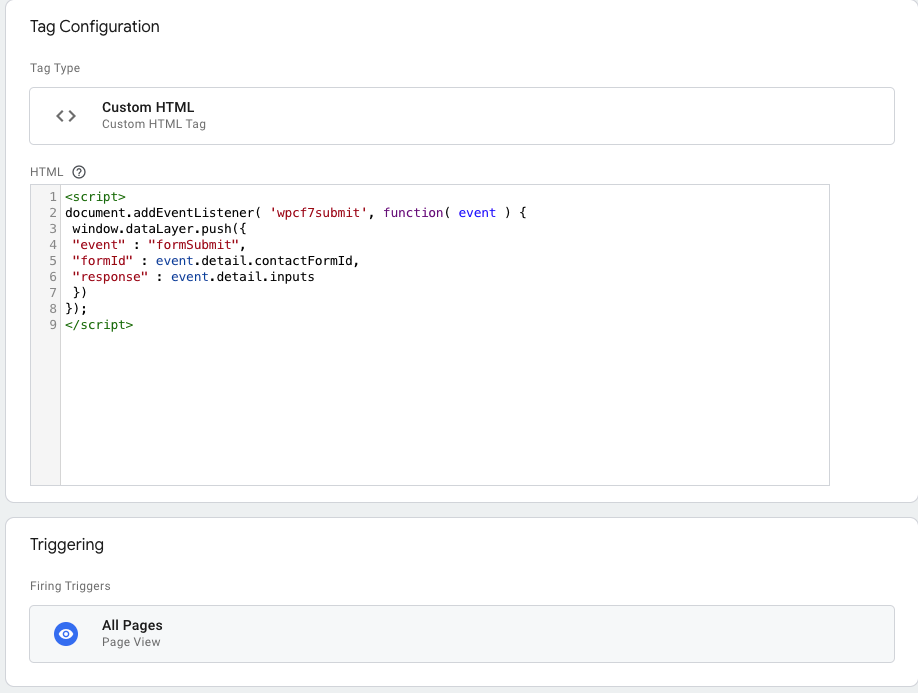Open the HTML help question mark icon

point(79,172)
